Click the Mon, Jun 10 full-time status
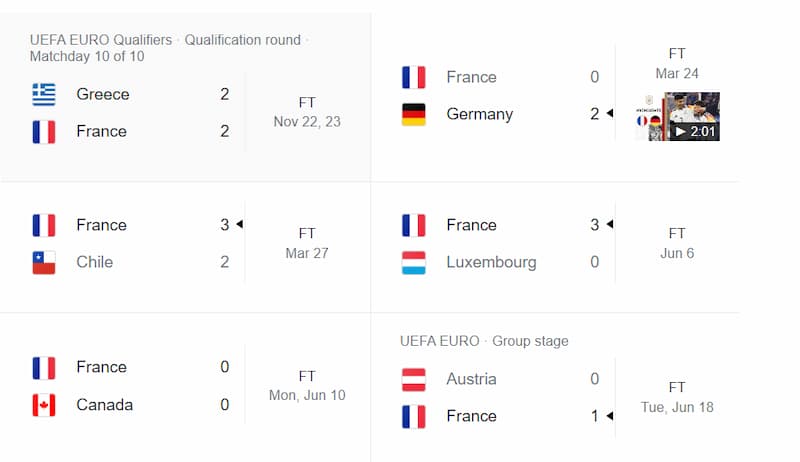Image resolution: width=800 pixels, height=462 pixels. [307, 376]
